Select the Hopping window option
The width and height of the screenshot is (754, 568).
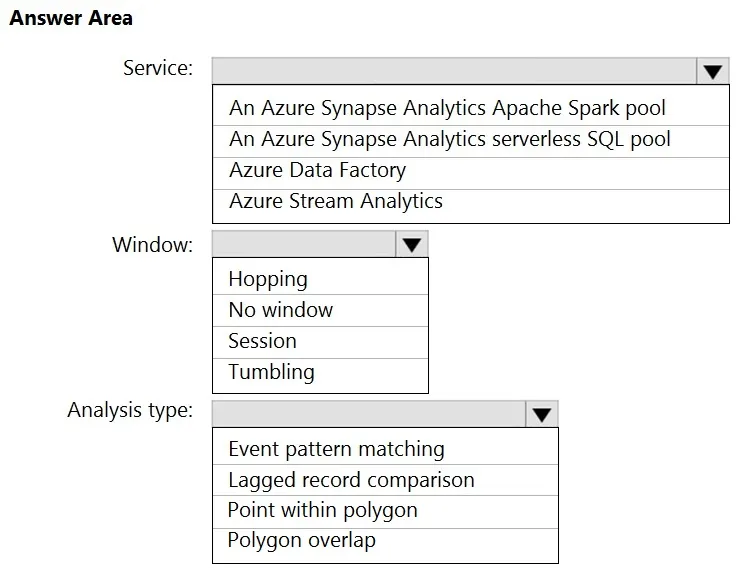320,278
